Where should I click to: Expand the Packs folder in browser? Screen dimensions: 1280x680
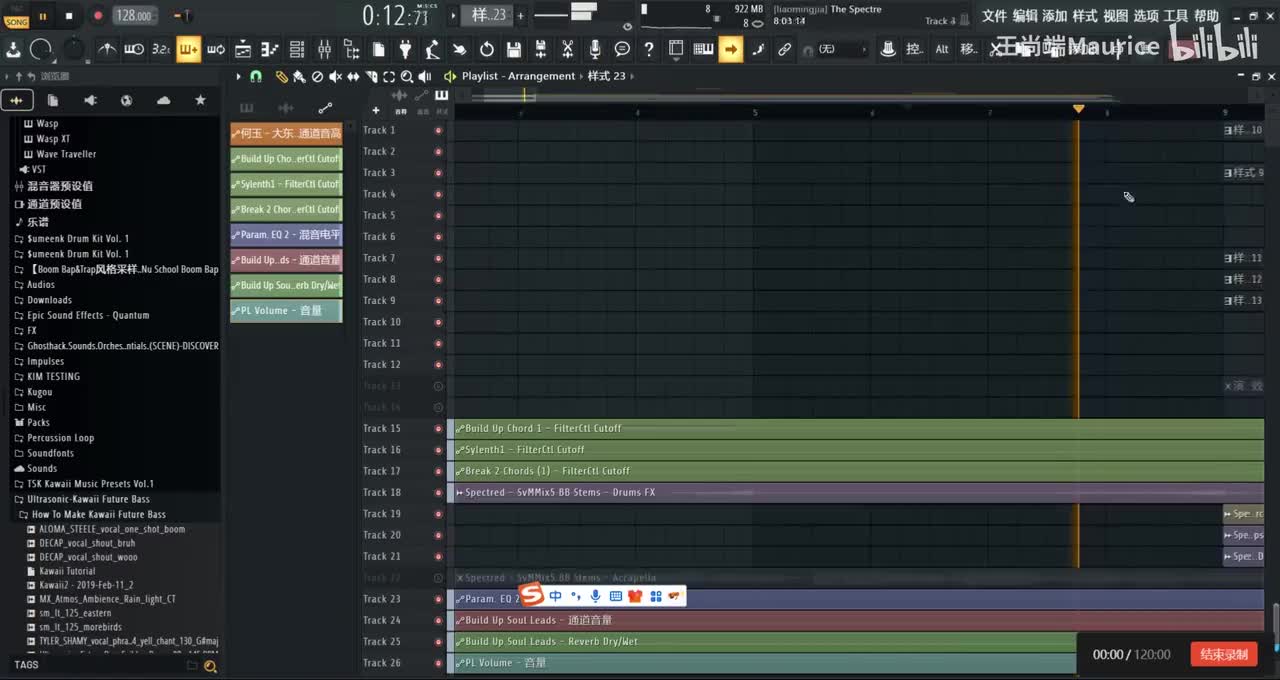[38, 423]
